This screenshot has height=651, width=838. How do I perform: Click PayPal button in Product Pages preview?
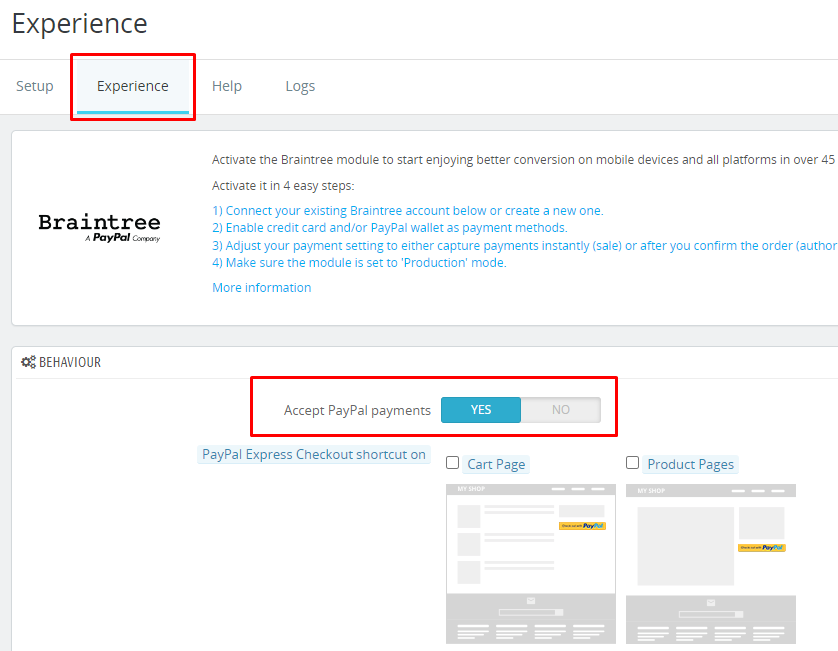click(761, 547)
